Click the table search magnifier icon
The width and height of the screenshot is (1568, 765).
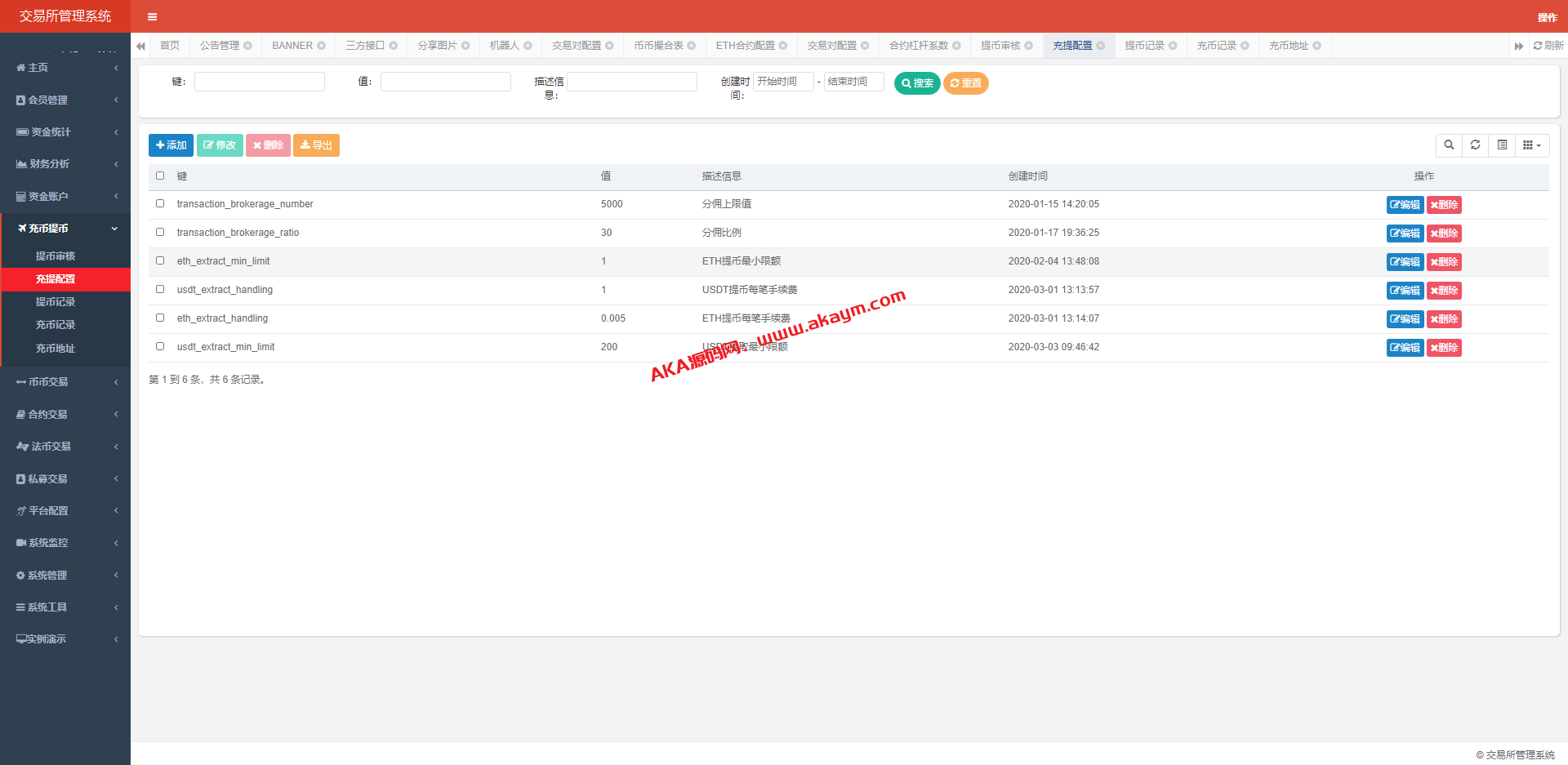pyautogui.click(x=1449, y=145)
